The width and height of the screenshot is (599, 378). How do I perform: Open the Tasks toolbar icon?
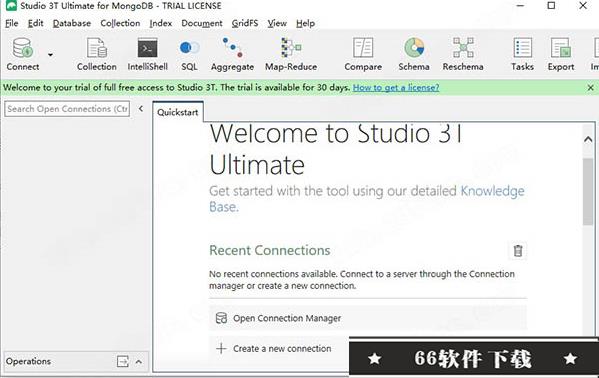[522, 54]
